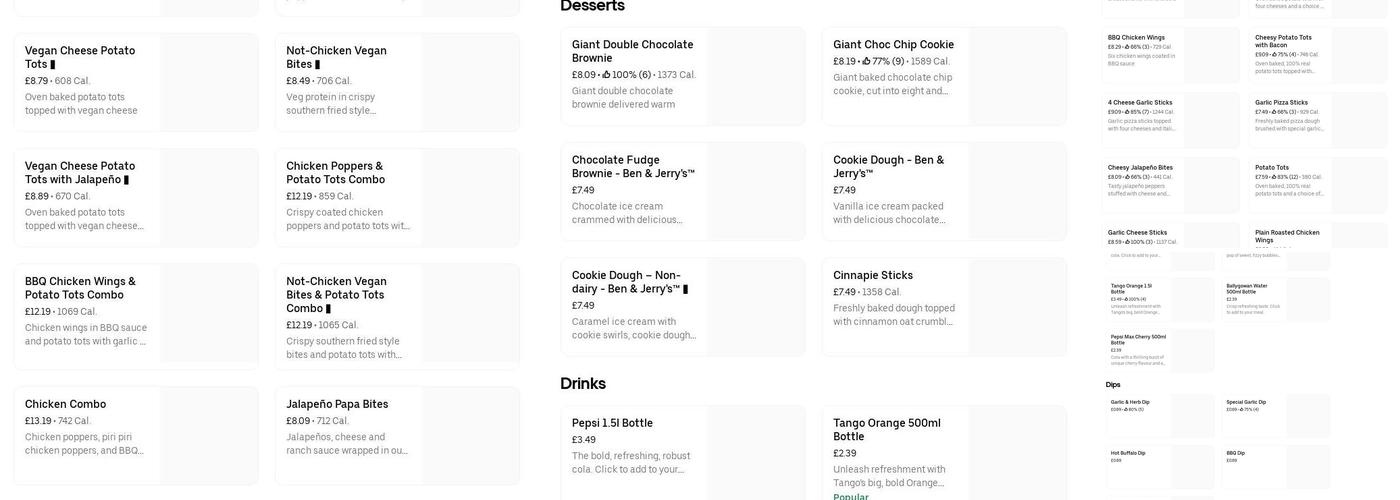1400x500 pixels.
Task: Click thumbs-up icon on 4 Cheese Garlic Sticks
Action: point(1127,112)
